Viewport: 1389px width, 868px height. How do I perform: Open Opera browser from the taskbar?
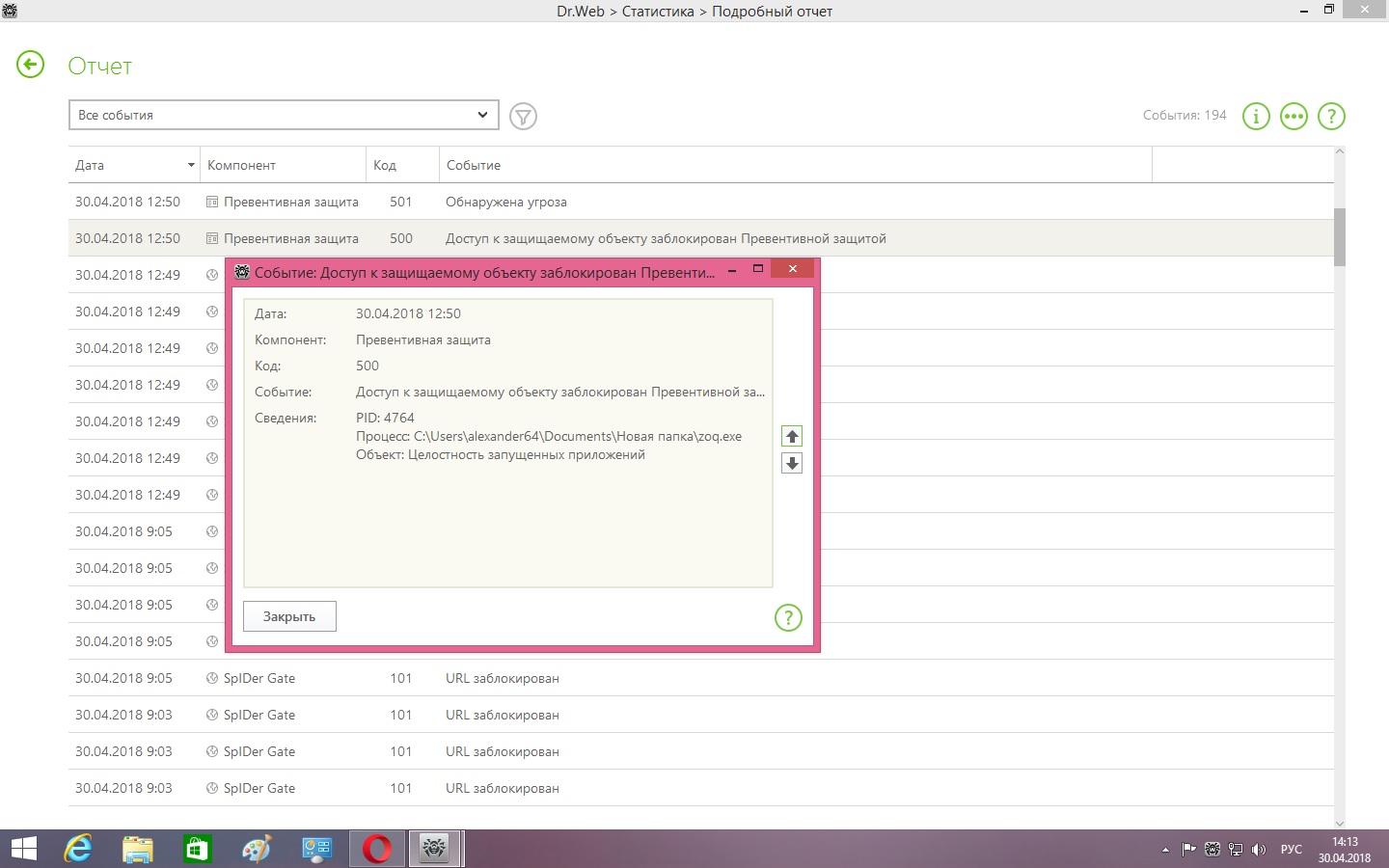pyautogui.click(x=377, y=849)
